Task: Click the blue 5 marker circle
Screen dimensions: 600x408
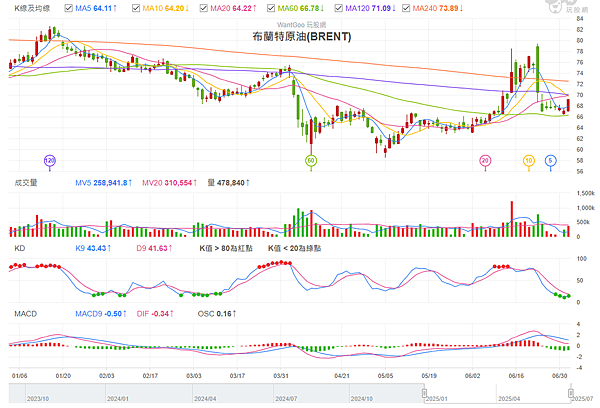Action: tap(551, 160)
